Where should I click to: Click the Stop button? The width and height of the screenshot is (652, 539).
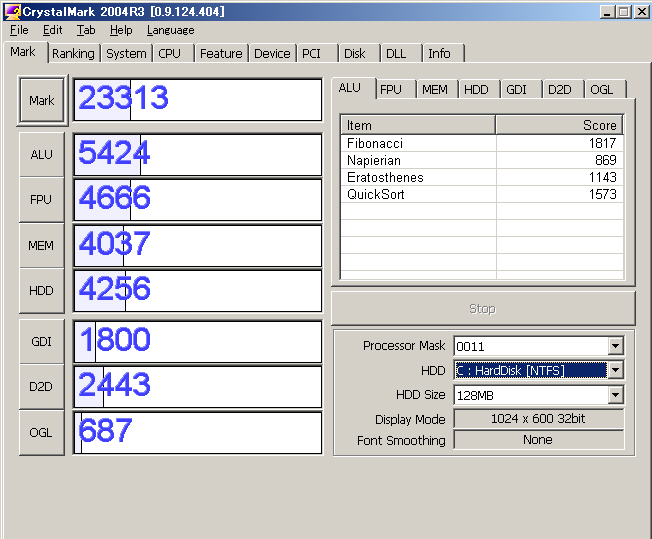point(483,308)
